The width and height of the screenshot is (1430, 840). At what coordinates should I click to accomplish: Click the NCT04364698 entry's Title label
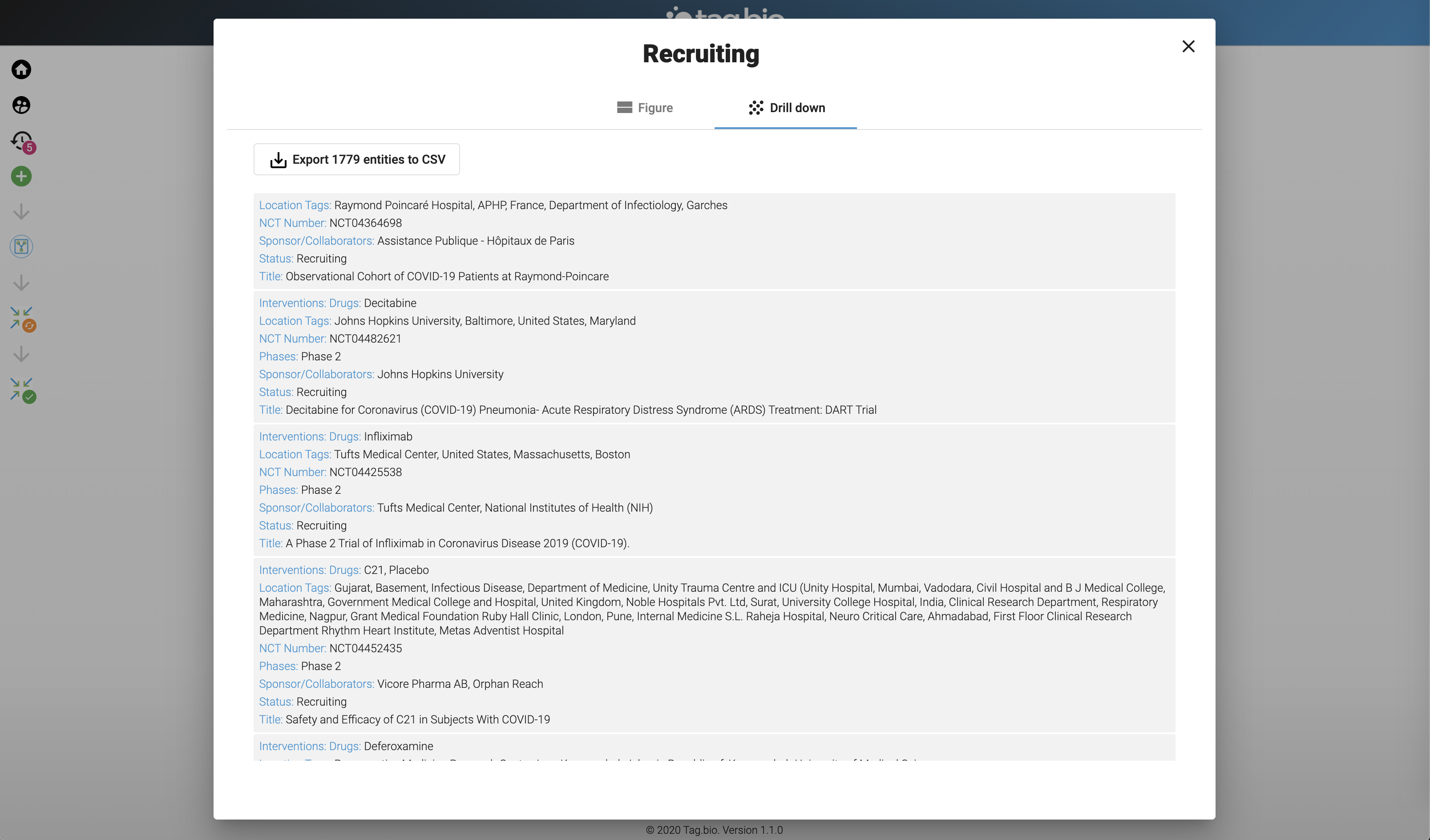click(x=271, y=276)
